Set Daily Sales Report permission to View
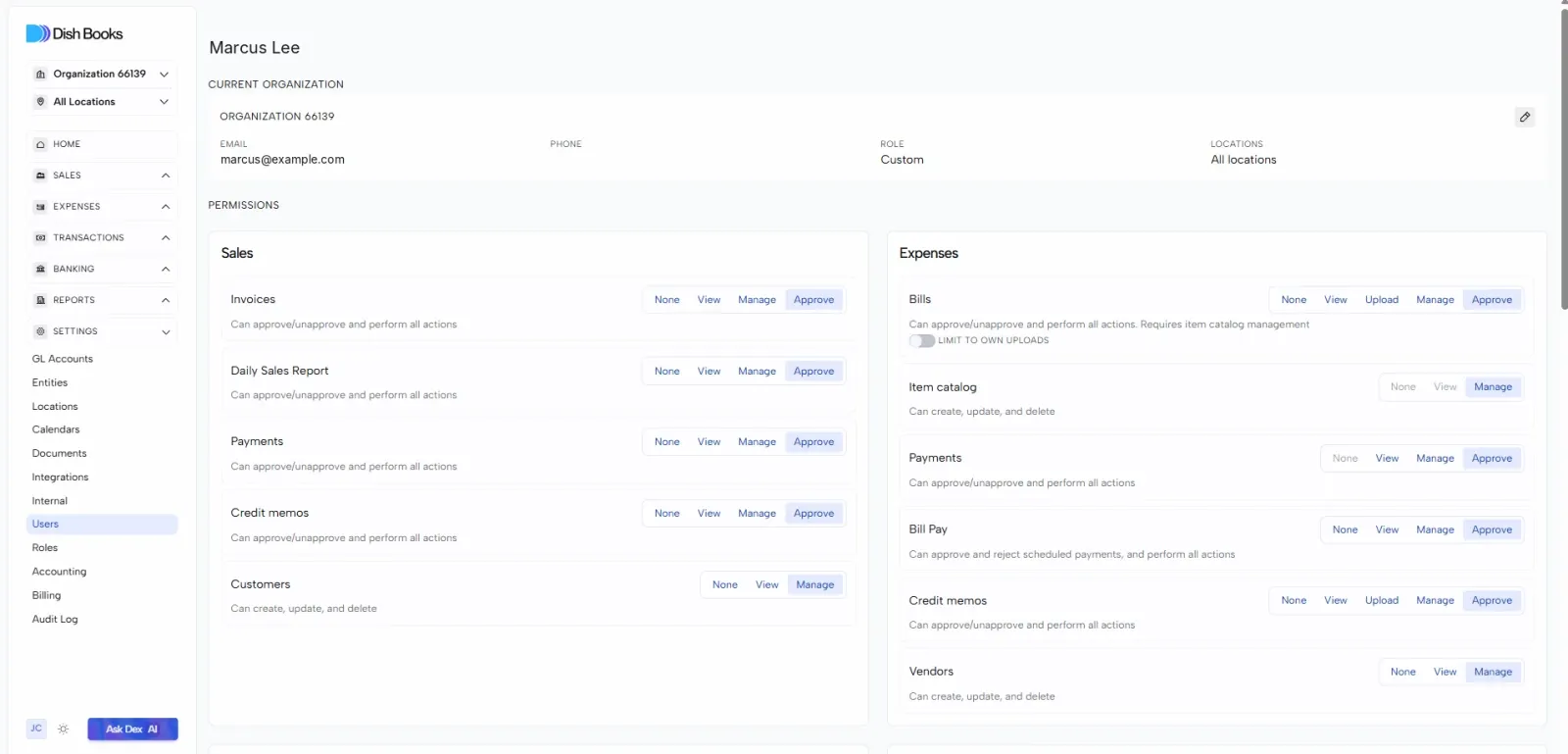Image resolution: width=1568 pixels, height=754 pixels. (709, 372)
